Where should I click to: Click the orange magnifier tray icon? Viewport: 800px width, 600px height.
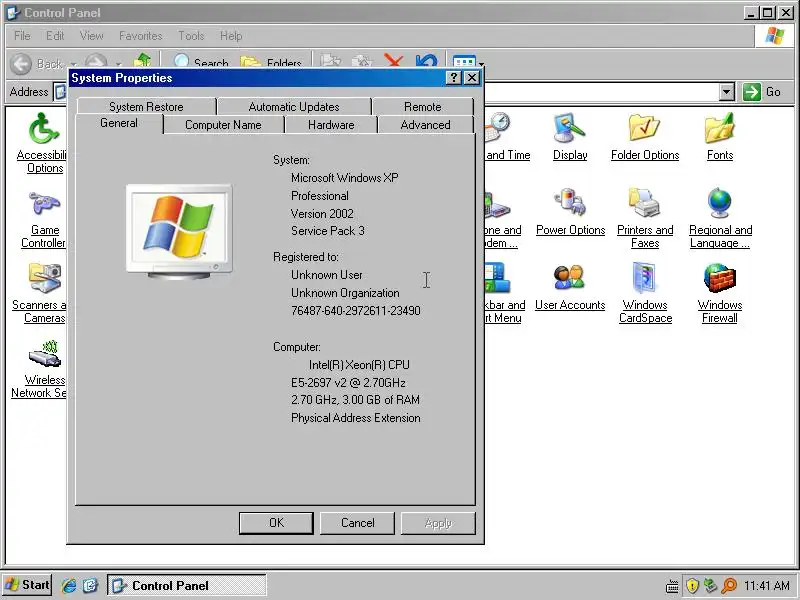[729, 585]
